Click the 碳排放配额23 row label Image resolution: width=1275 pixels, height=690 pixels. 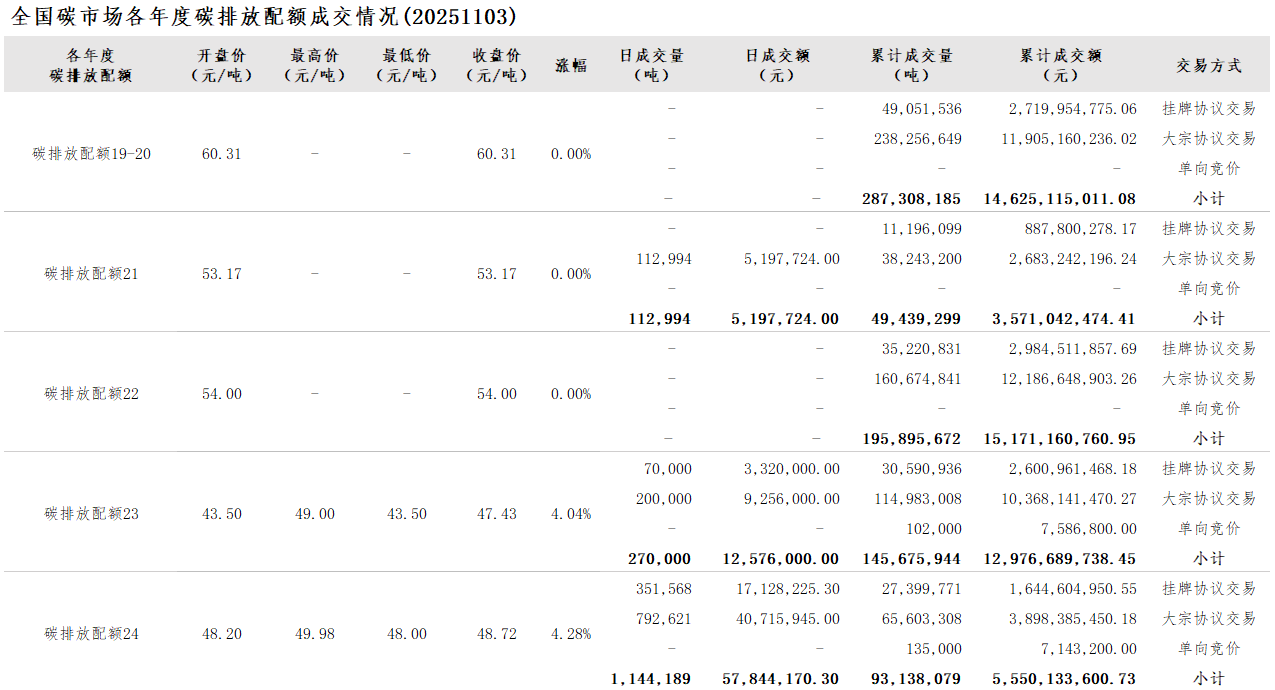(x=92, y=514)
